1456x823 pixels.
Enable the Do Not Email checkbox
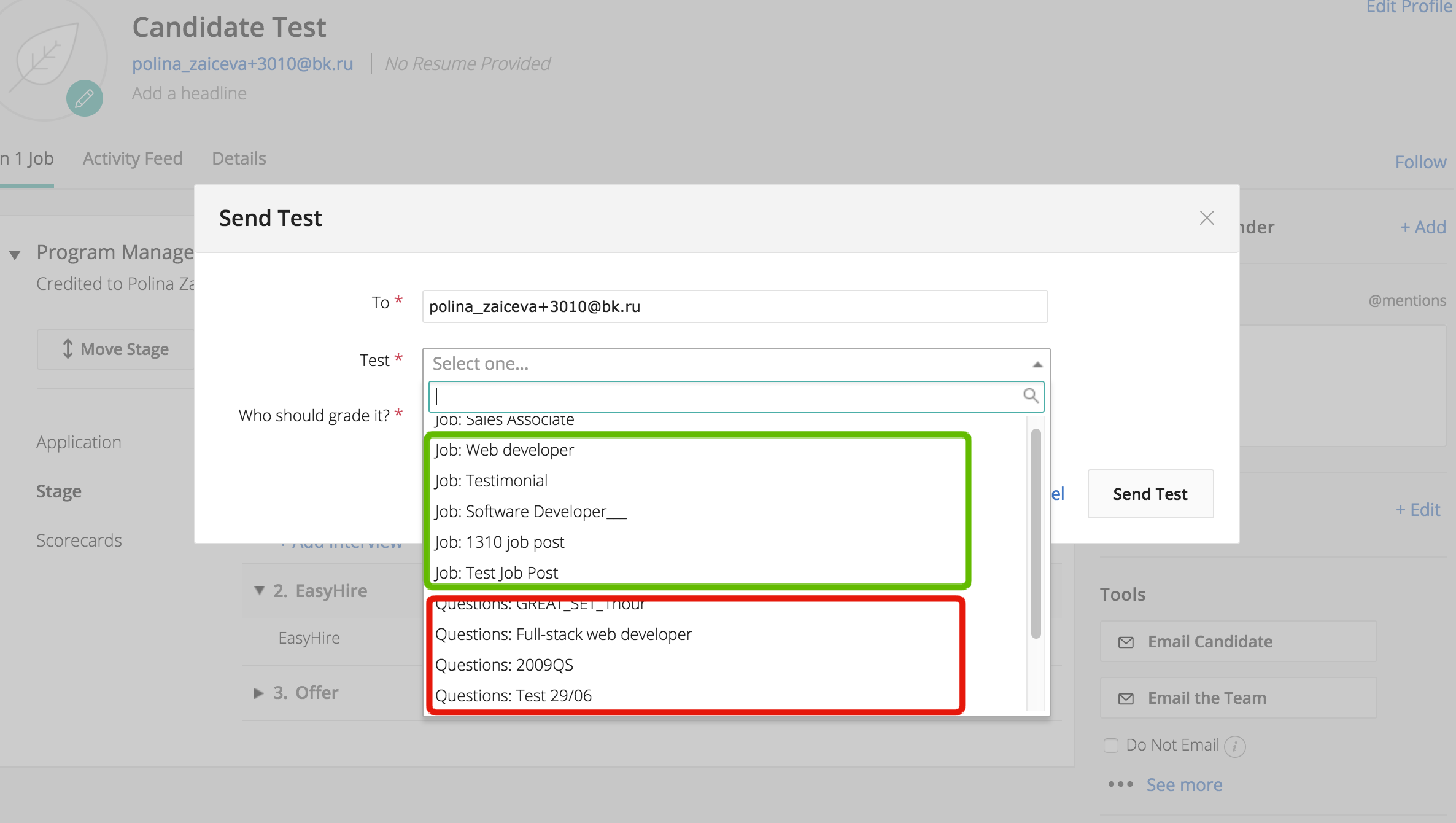tap(1111, 745)
